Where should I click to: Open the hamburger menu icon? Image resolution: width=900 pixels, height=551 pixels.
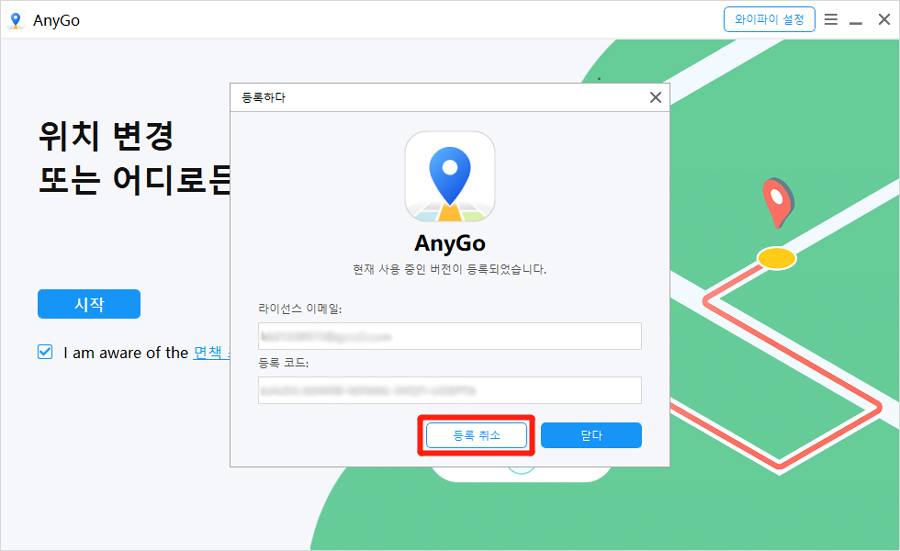[831, 20]
